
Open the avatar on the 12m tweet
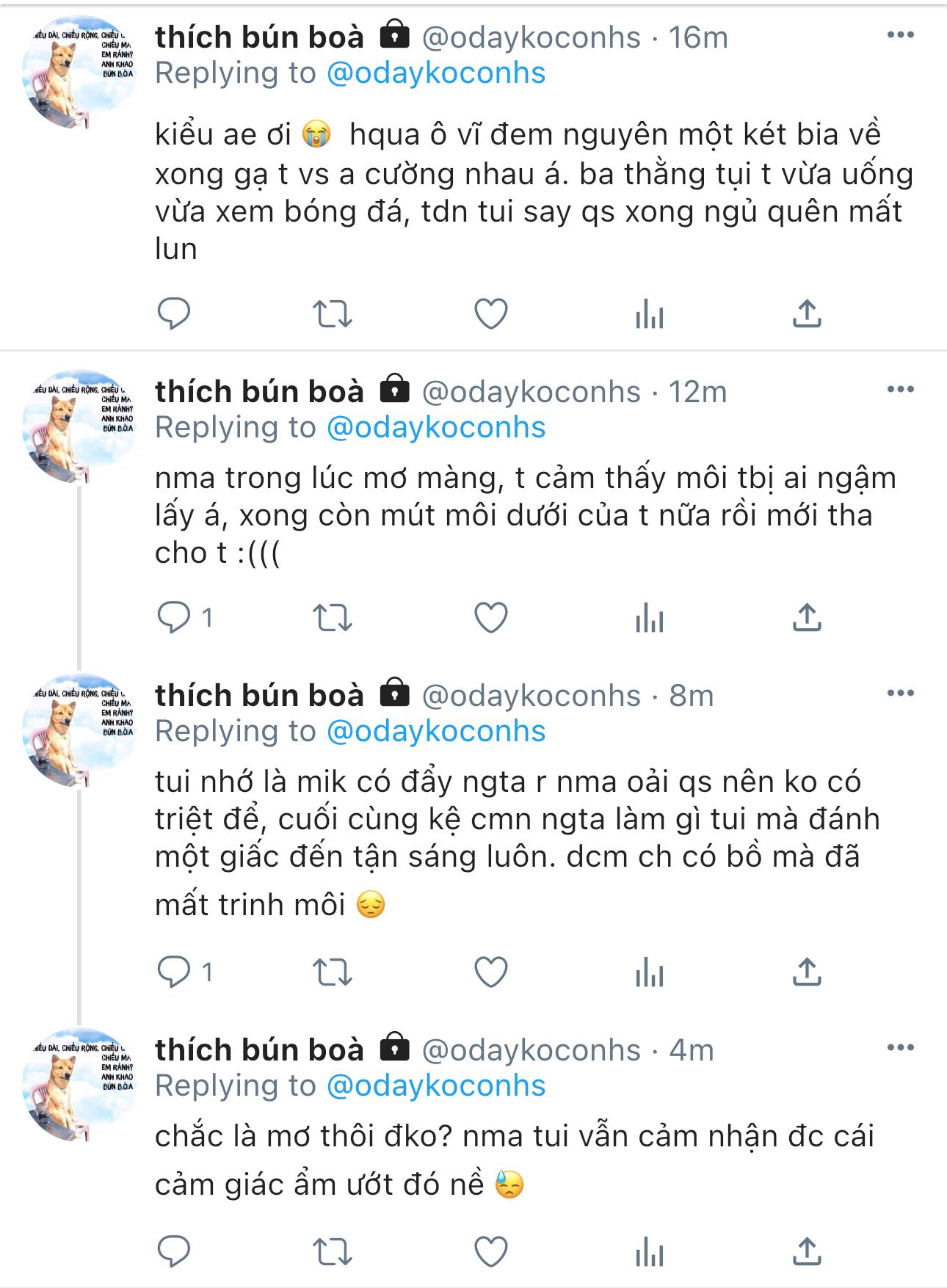point(79,427)
